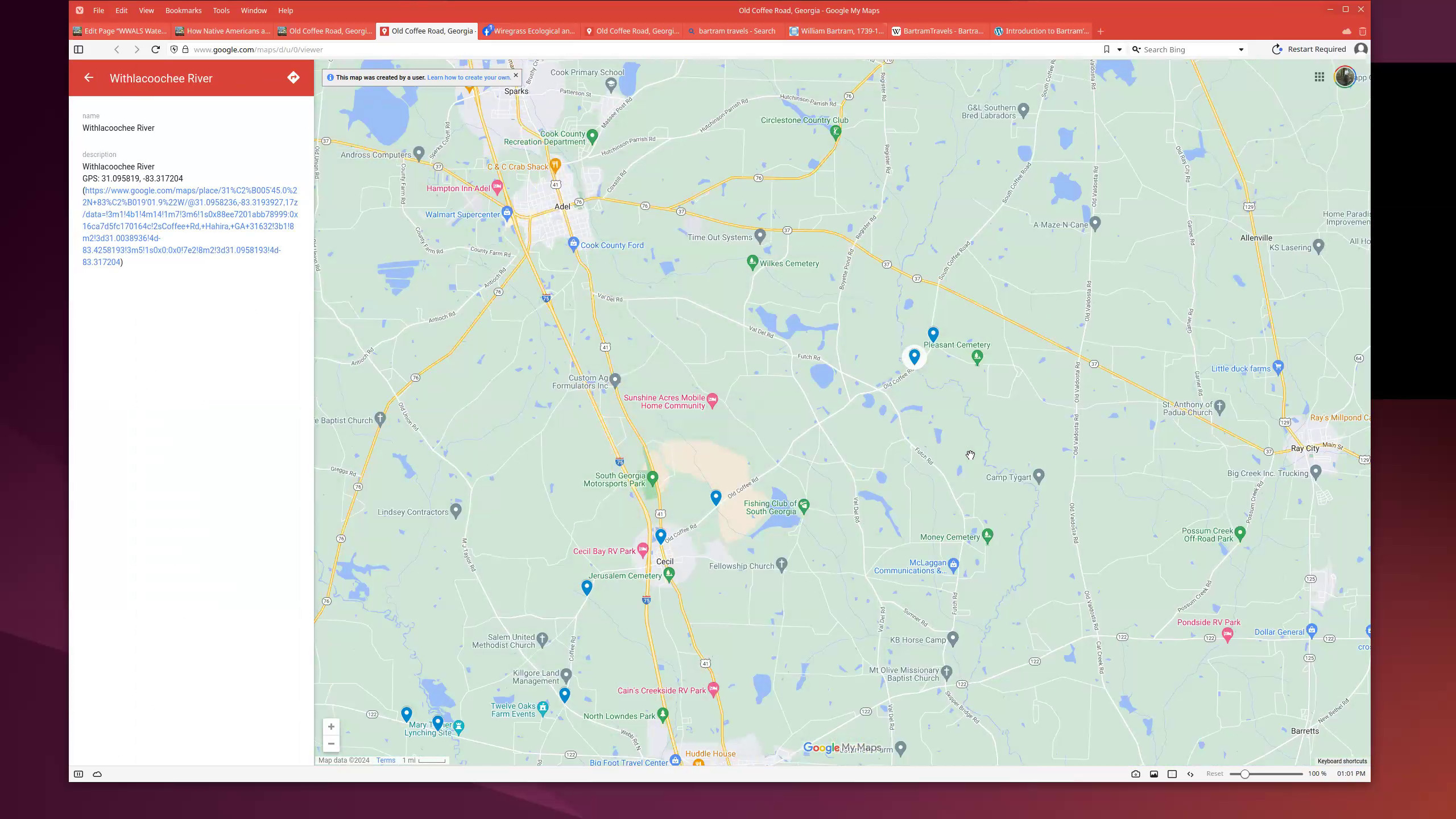Click the padlock site info icon

pos(185,49)
